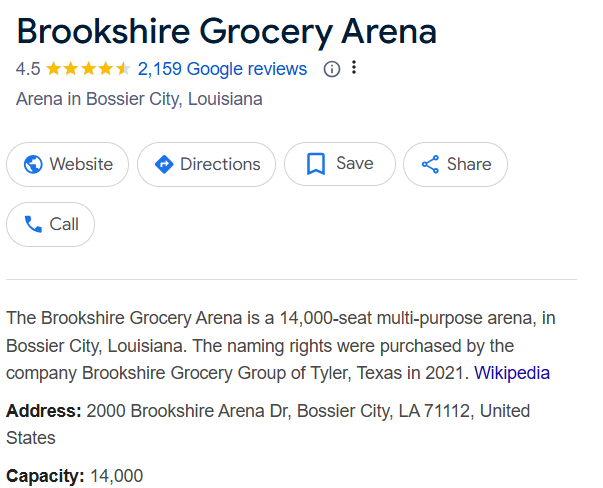Call the arena with Call button
Viewport: 603px width, 488px height.
[51, 224]
